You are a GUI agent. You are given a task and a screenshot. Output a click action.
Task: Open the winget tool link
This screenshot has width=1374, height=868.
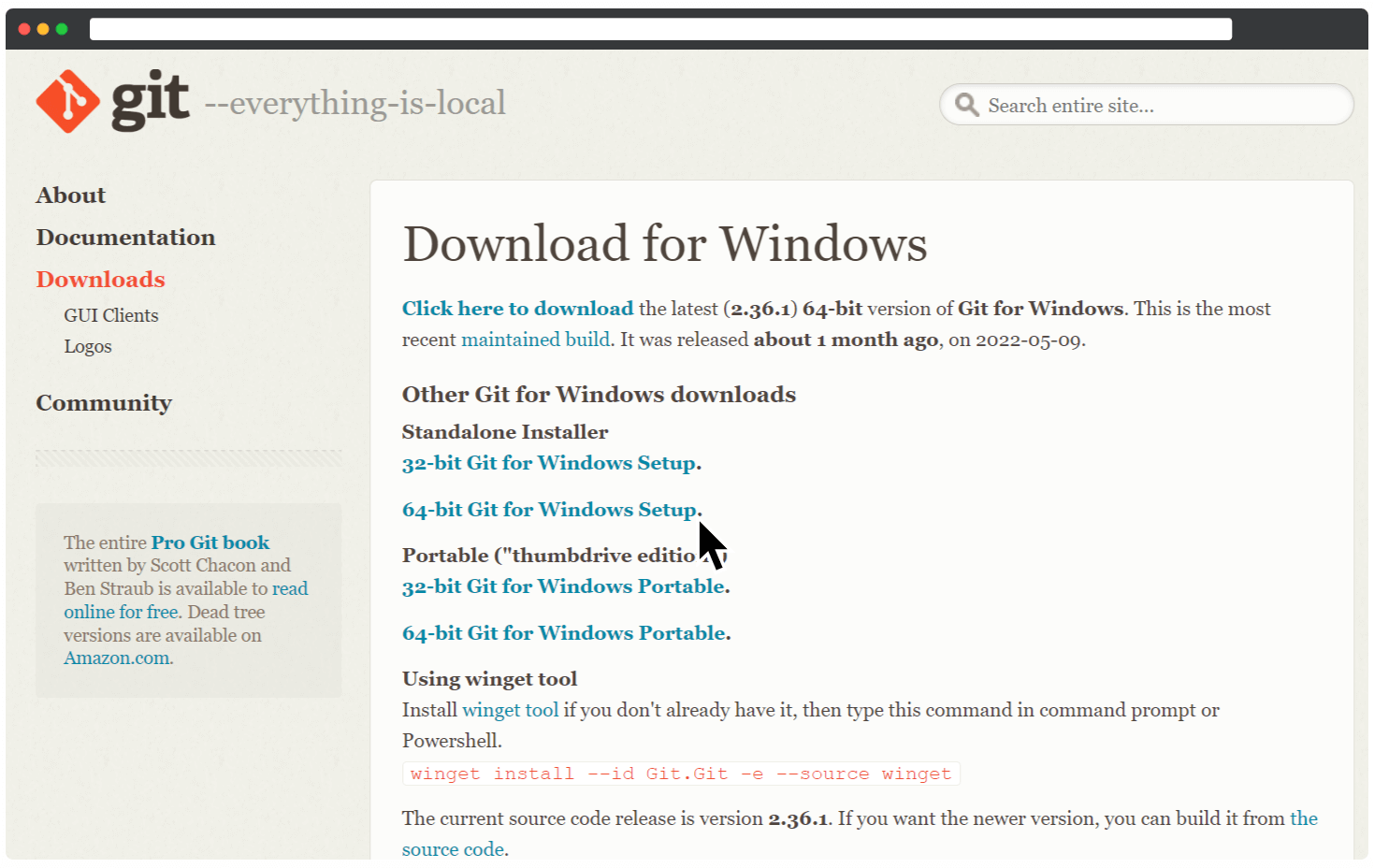(511, 710)
